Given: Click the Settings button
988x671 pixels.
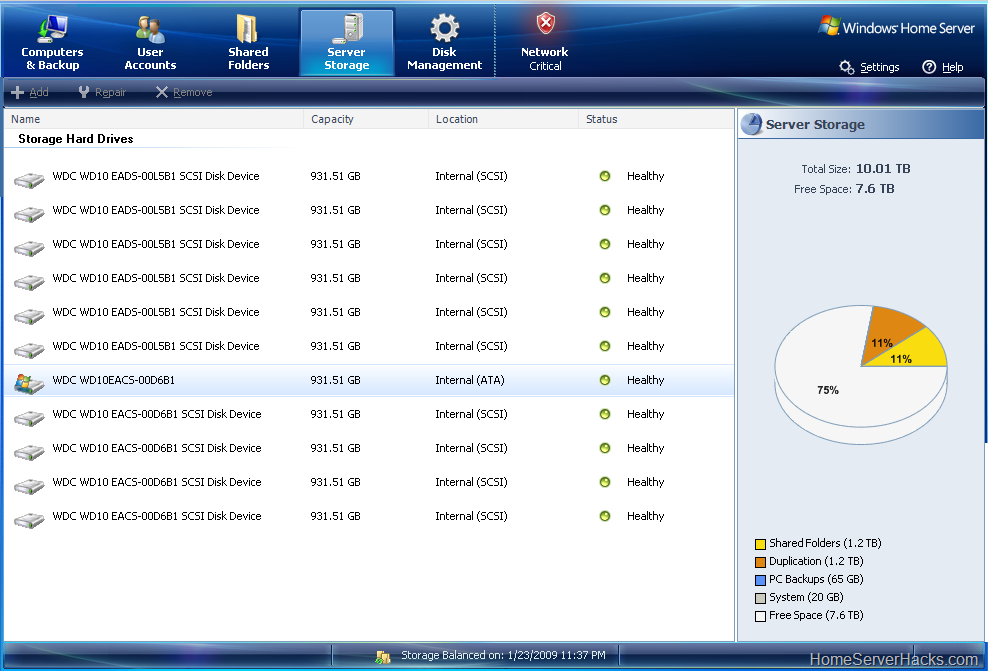Looking at the screenshot, I should (869, 67).
